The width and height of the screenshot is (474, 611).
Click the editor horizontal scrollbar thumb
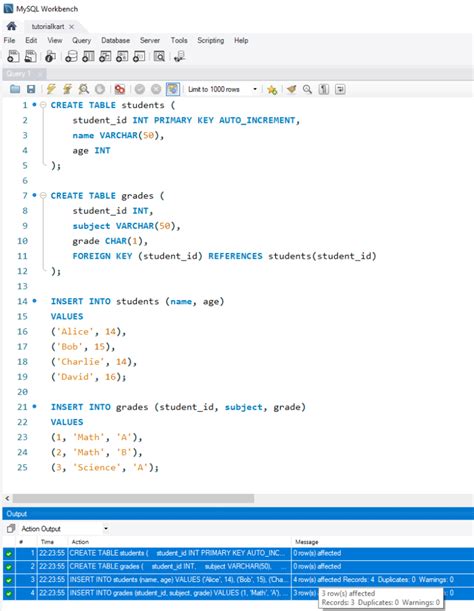pos(133,498)
